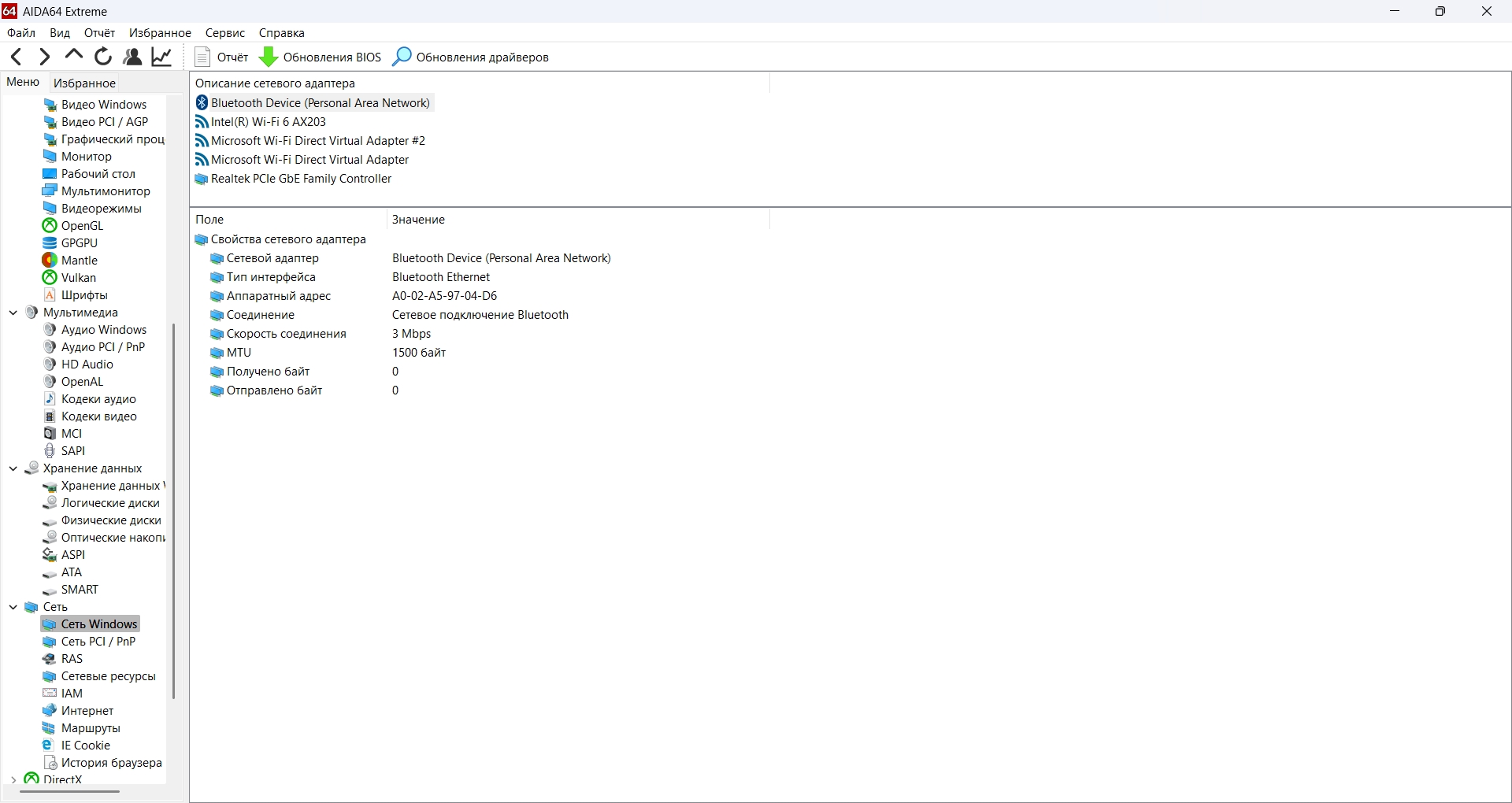
Task: Select Realtek PCIe GbE Family Controller adapter
Action: click(x=294, y=179)
